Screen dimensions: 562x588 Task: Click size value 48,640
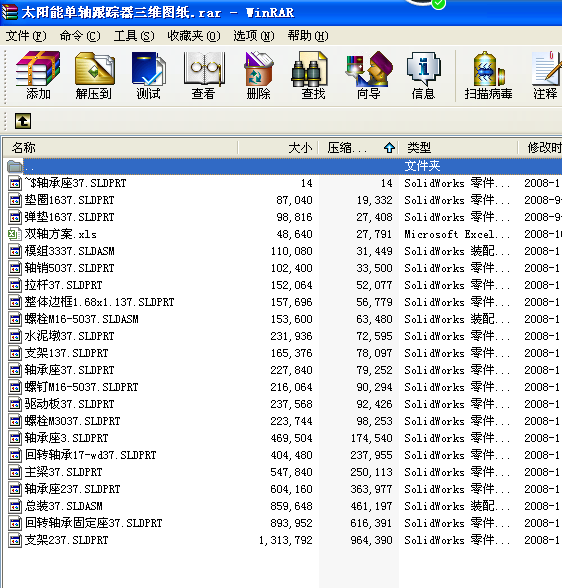click(x=294, y=234)
